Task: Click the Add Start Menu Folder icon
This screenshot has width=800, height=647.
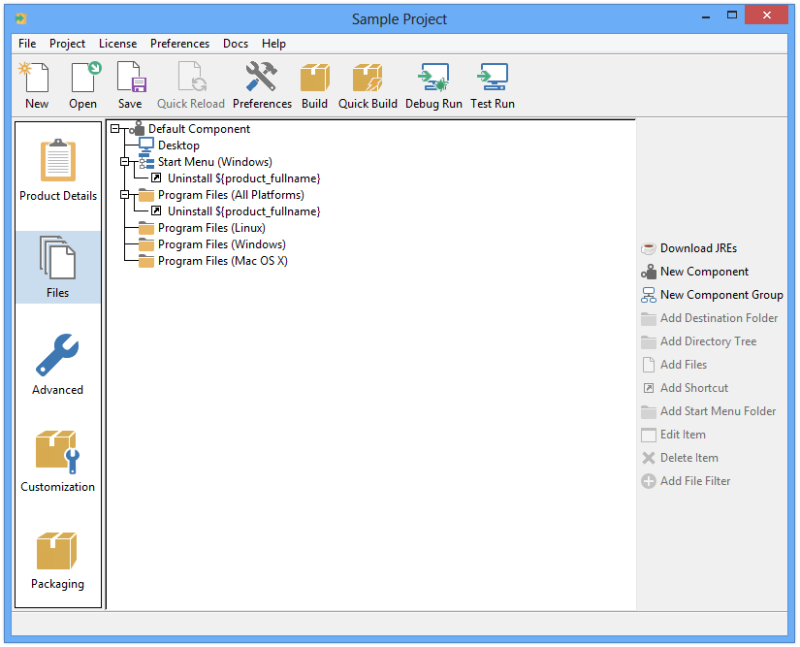Action: pos(648,411)
